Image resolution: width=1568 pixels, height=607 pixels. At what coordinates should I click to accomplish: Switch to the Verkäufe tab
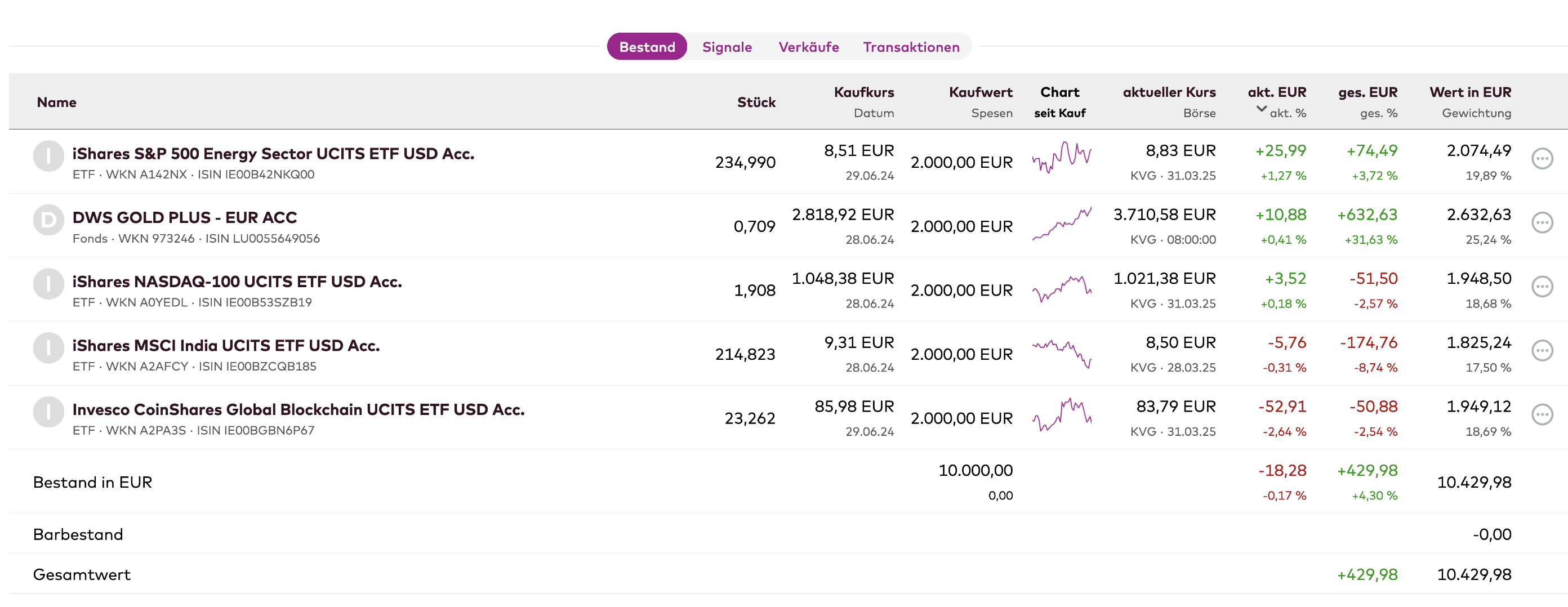[808, 47]
